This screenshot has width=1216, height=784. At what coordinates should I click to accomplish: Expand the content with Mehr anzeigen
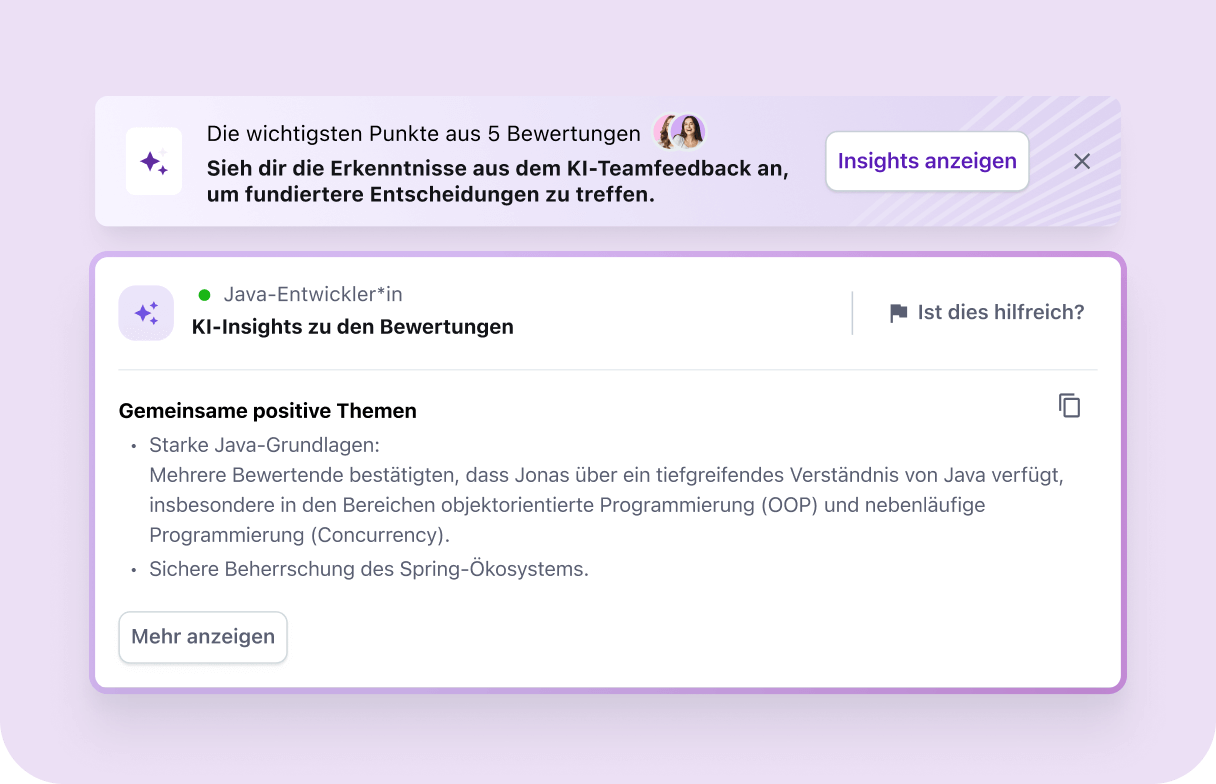pyautogui.click(x=203, y=637)
